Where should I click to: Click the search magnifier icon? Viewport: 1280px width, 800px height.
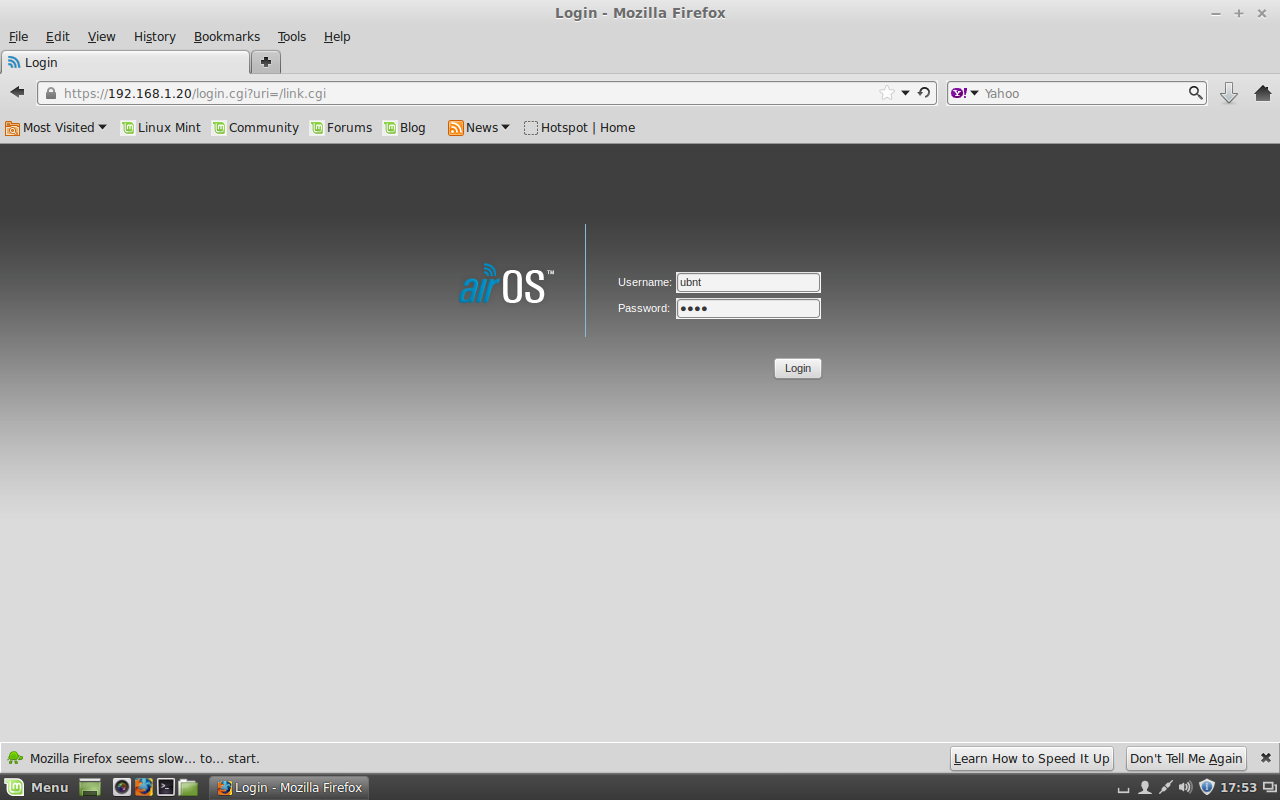click(x=1195, y=93)
